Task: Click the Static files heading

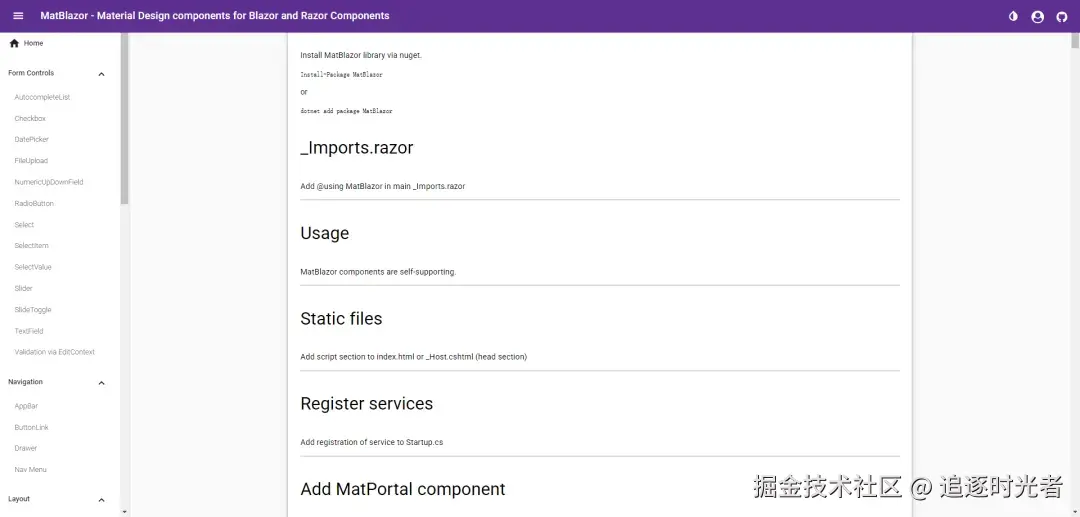Action: (341, 319)
